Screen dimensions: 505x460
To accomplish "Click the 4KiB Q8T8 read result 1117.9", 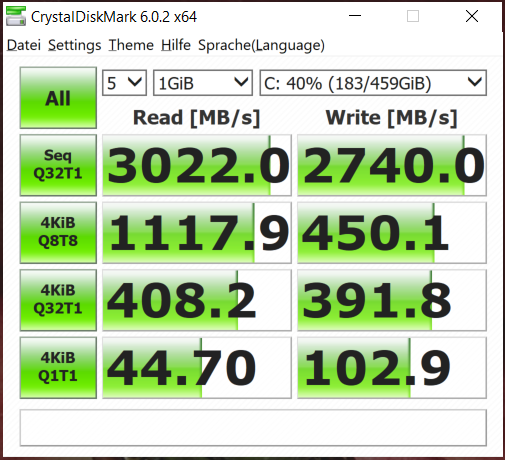I will click(197, 232).
